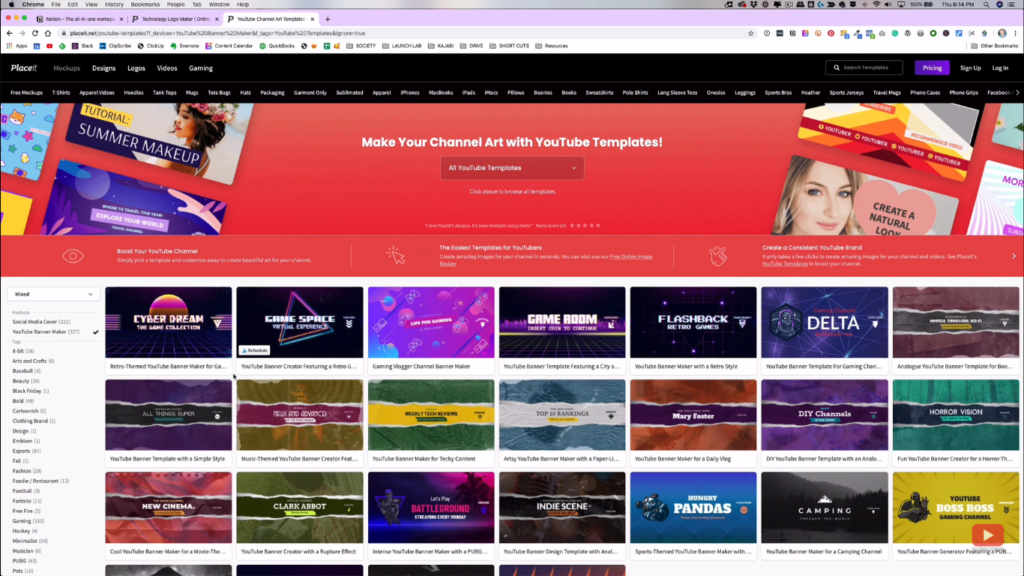This screenshot has width=1024, height=576.
Task: Click the Wi-Fi icon in menu bar
Action: (876, 5)
